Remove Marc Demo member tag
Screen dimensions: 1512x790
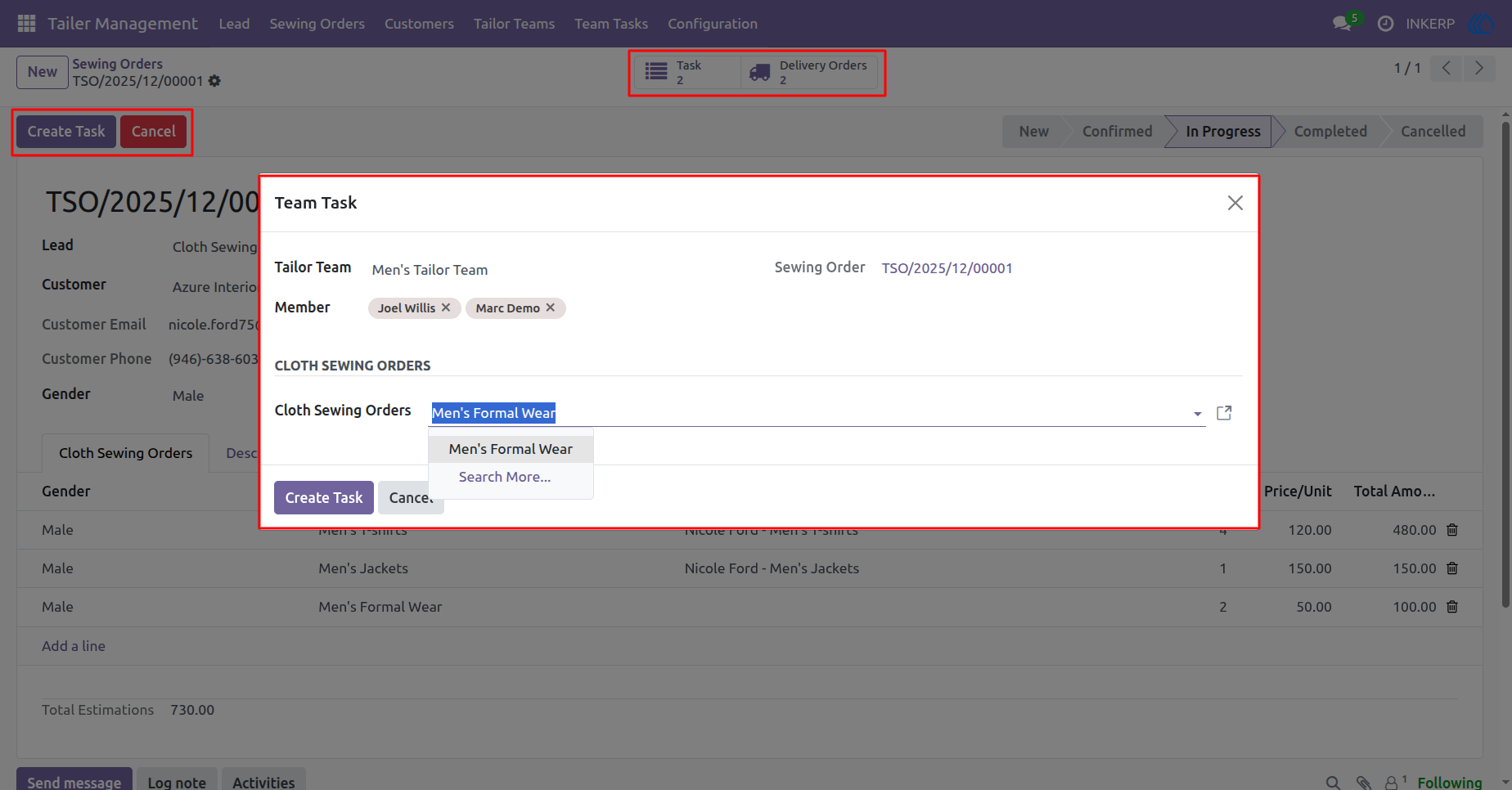pyautogui.click(x=551, y=307)
